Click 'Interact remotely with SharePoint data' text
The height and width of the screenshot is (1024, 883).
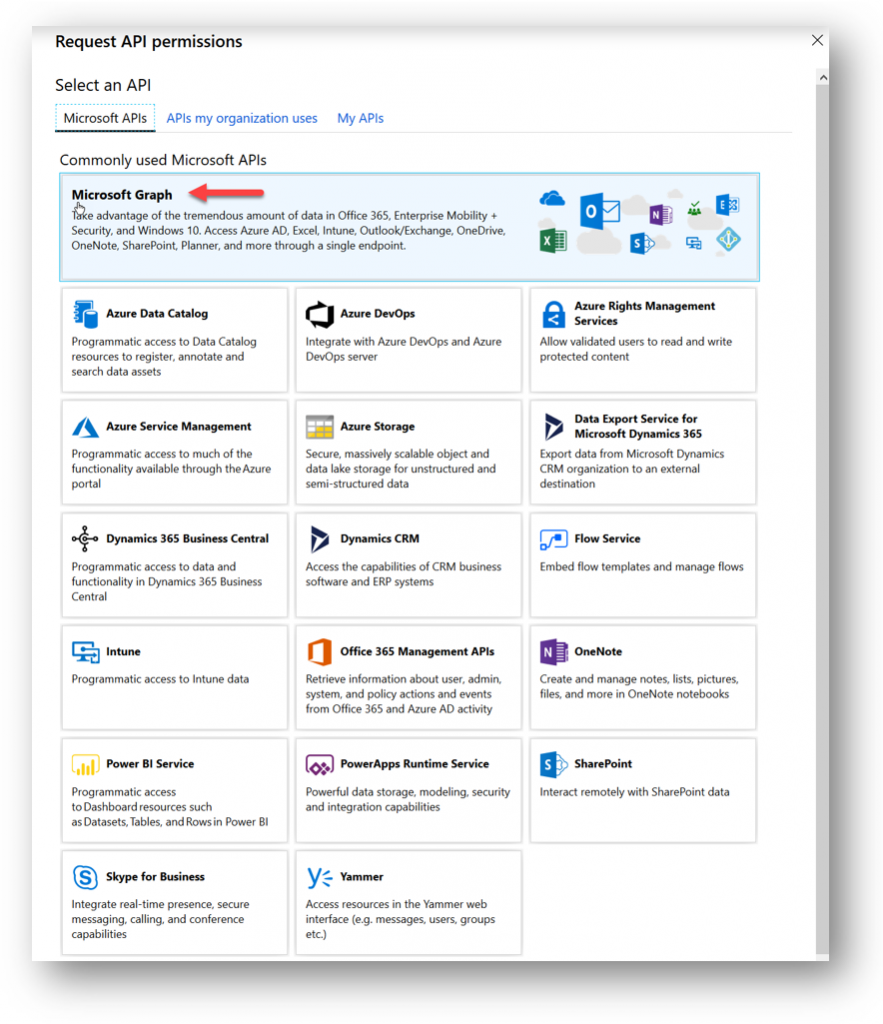(x=634, y=792)
